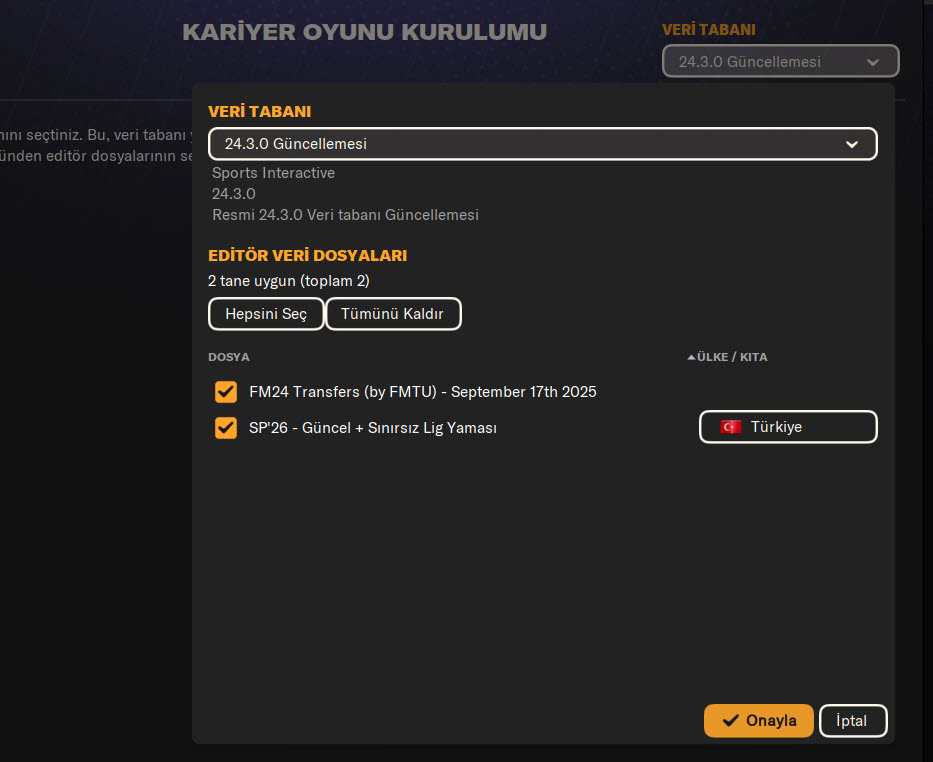Select the SP'26 Sınırsız Lig Yaması file name
933x762 pixels.
[x=373, y=428]
